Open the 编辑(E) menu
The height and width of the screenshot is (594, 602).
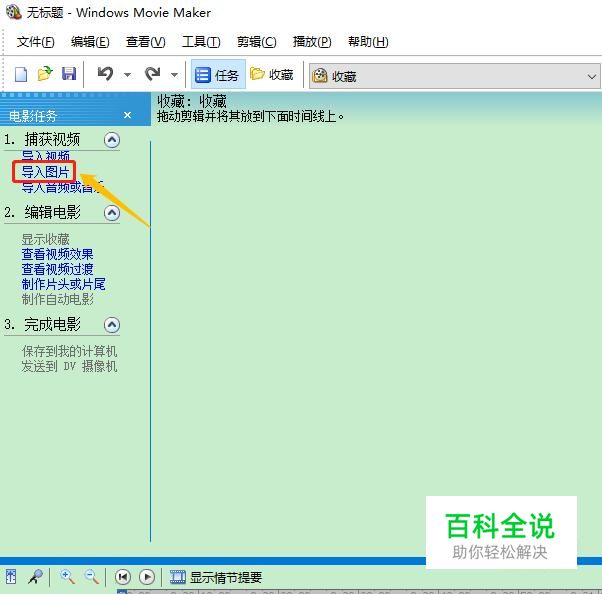[90, 41]
